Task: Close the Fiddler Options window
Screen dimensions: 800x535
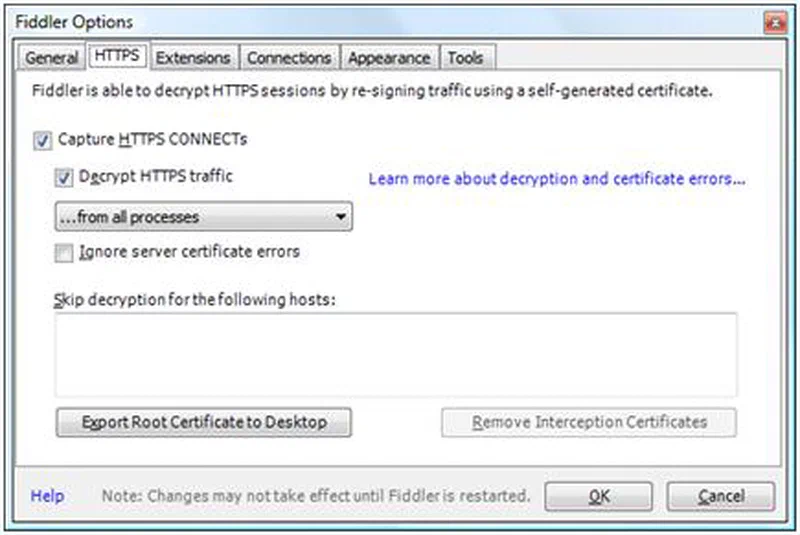Action: pyautogui.click(x=775, y=23)
